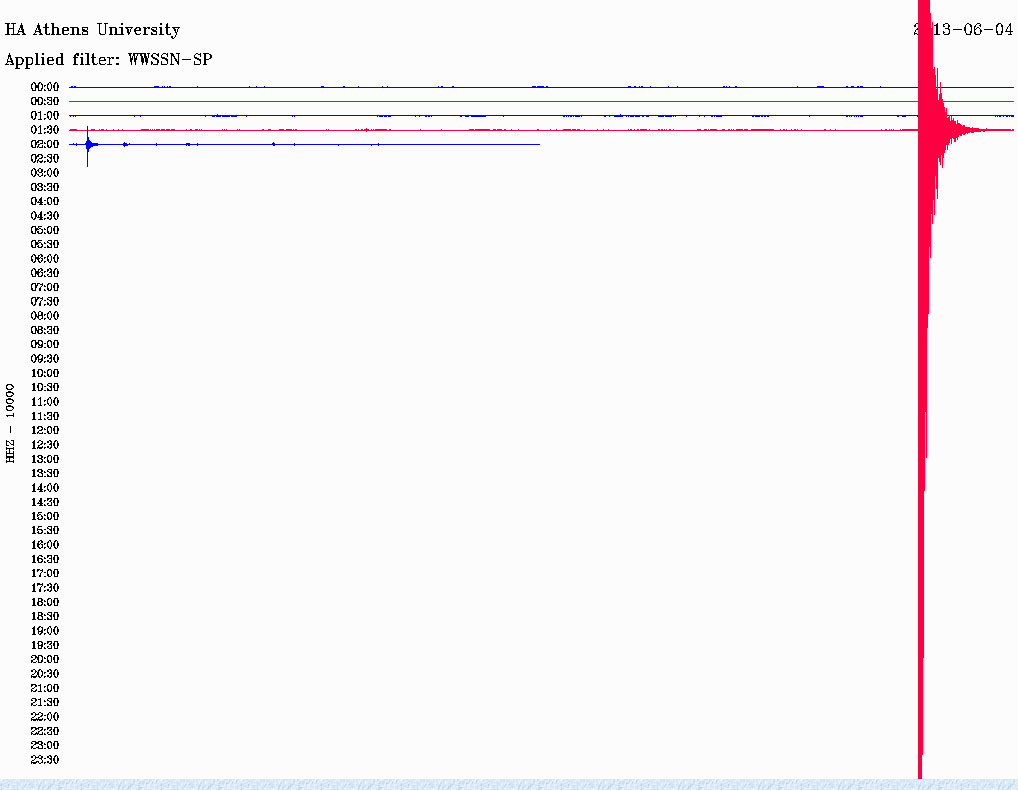This screenshot has width=1018, height=790.
Task: Select the 18:00 time label
Action: (45, 602)
